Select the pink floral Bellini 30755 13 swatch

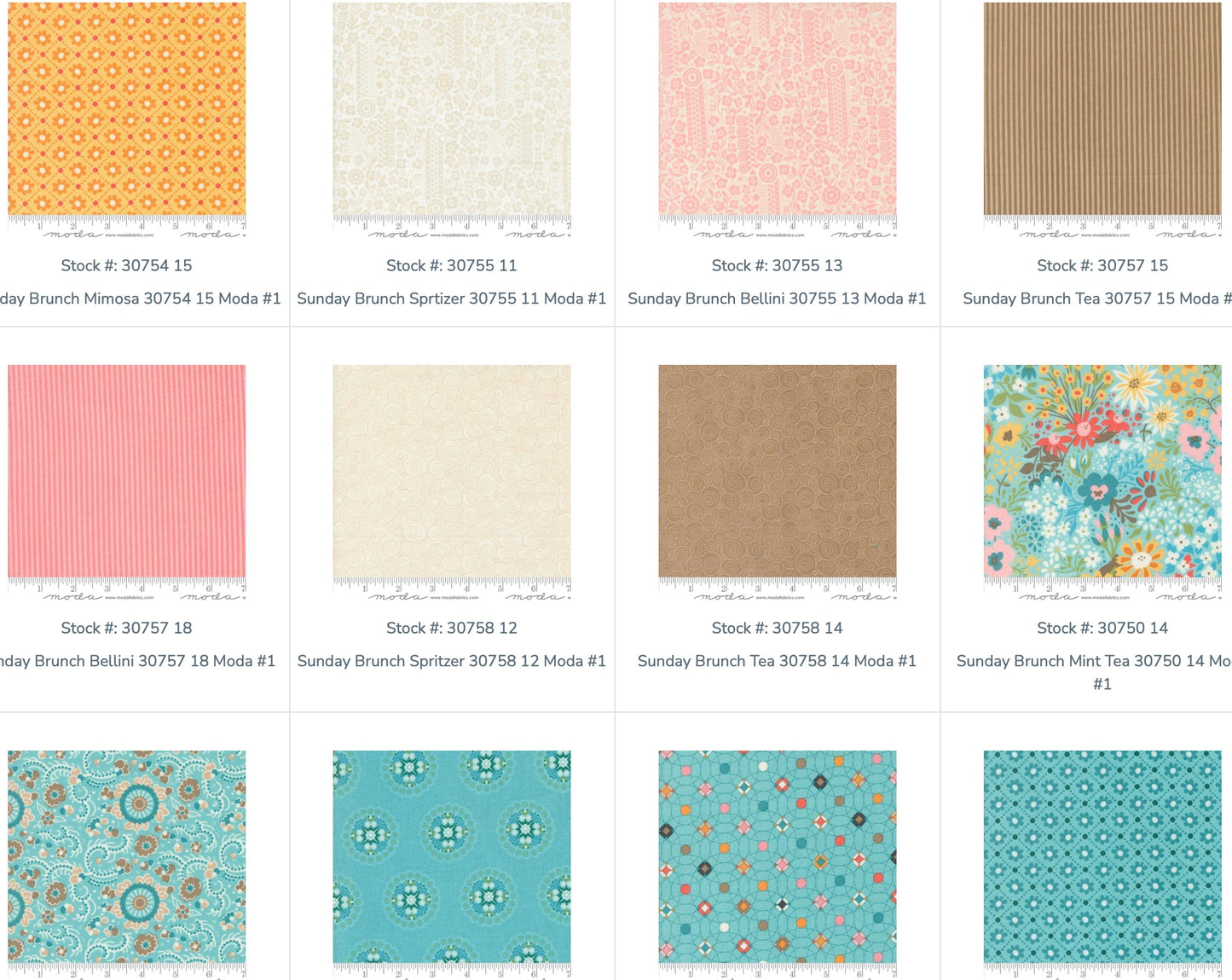pyautogui.click(x=778, y=119)
